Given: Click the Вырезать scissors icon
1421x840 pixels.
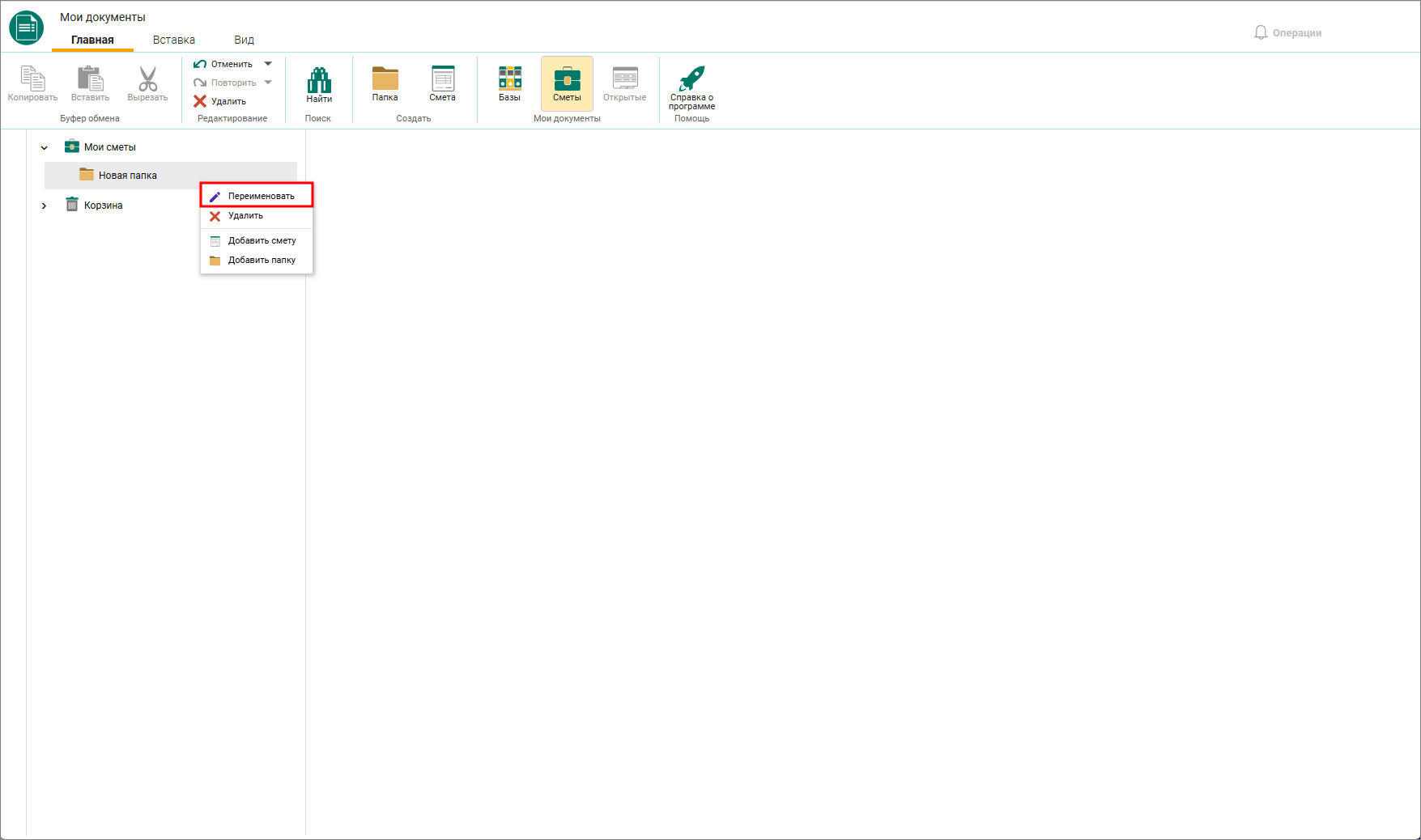Looking at the screenshot, I should pos(147,78).
